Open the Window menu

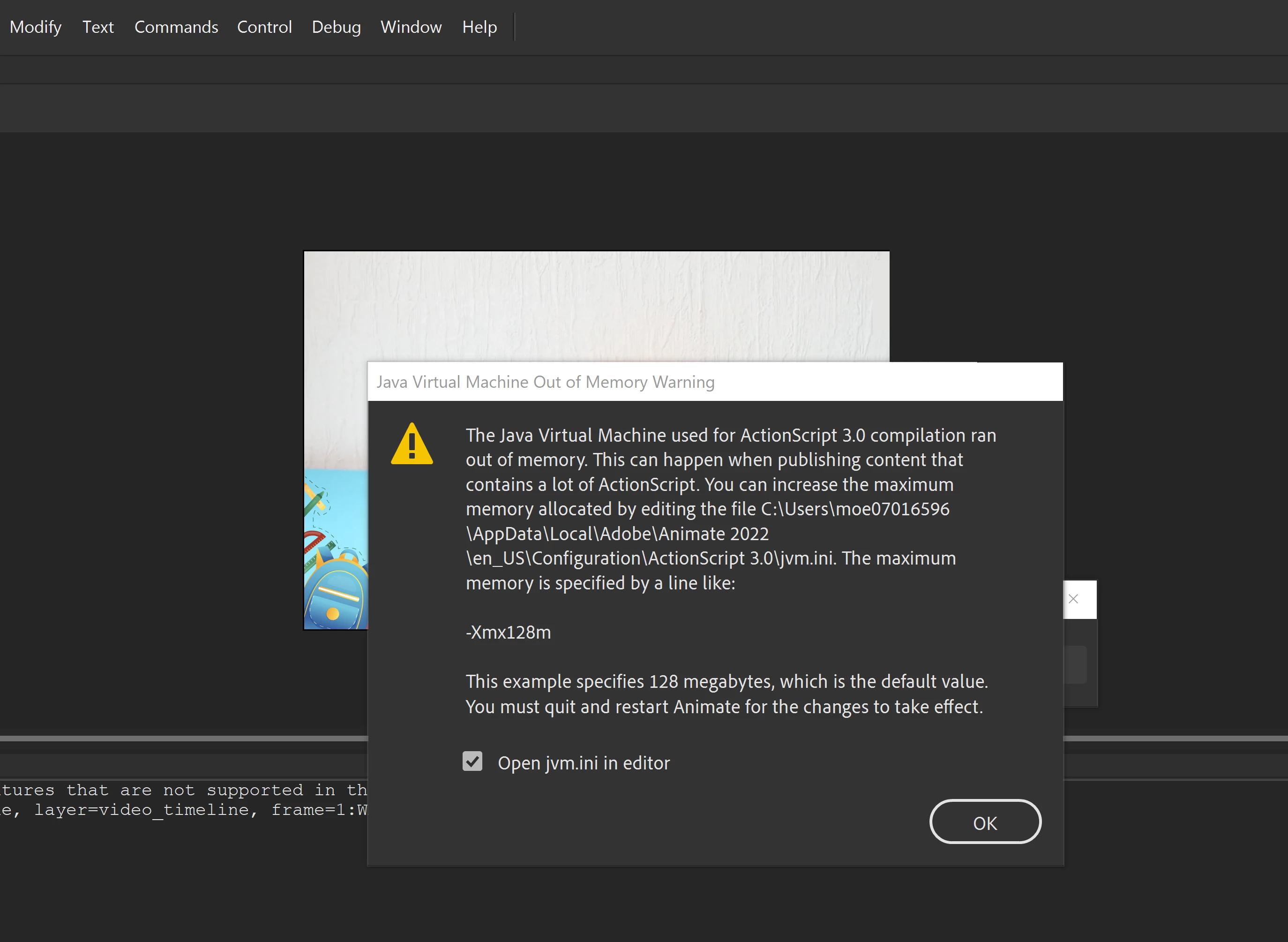411,27
